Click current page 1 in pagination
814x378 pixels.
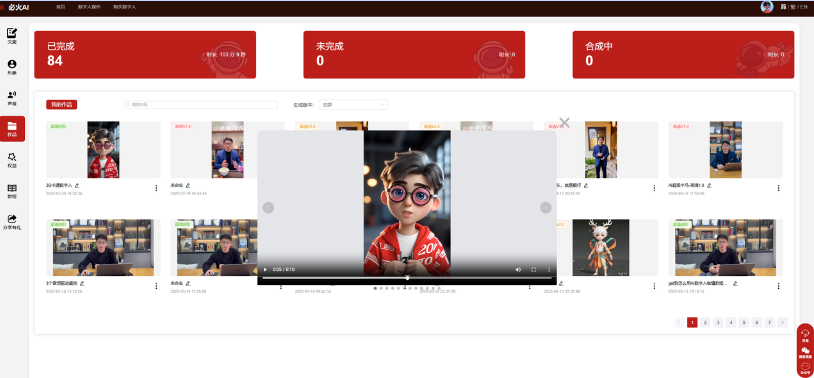pyautogui.click(x=692, y=322)
